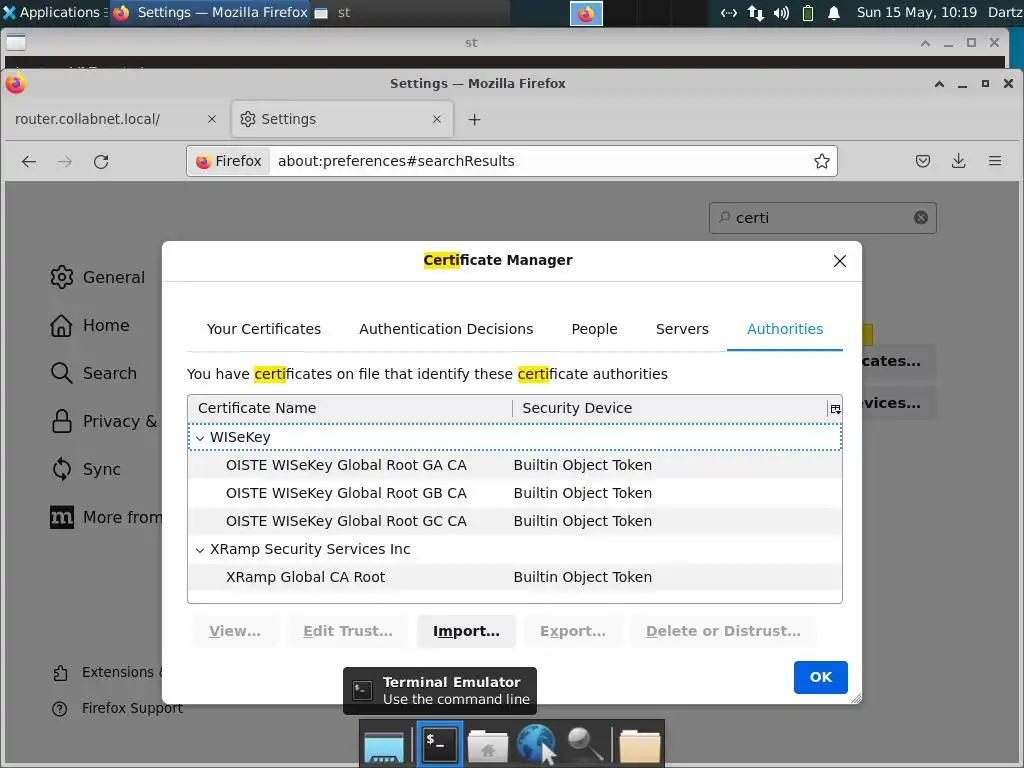Open the Firefox hamburger application menu
The height and width of the screenshot is (768, 1024).
tap(995, 161)
